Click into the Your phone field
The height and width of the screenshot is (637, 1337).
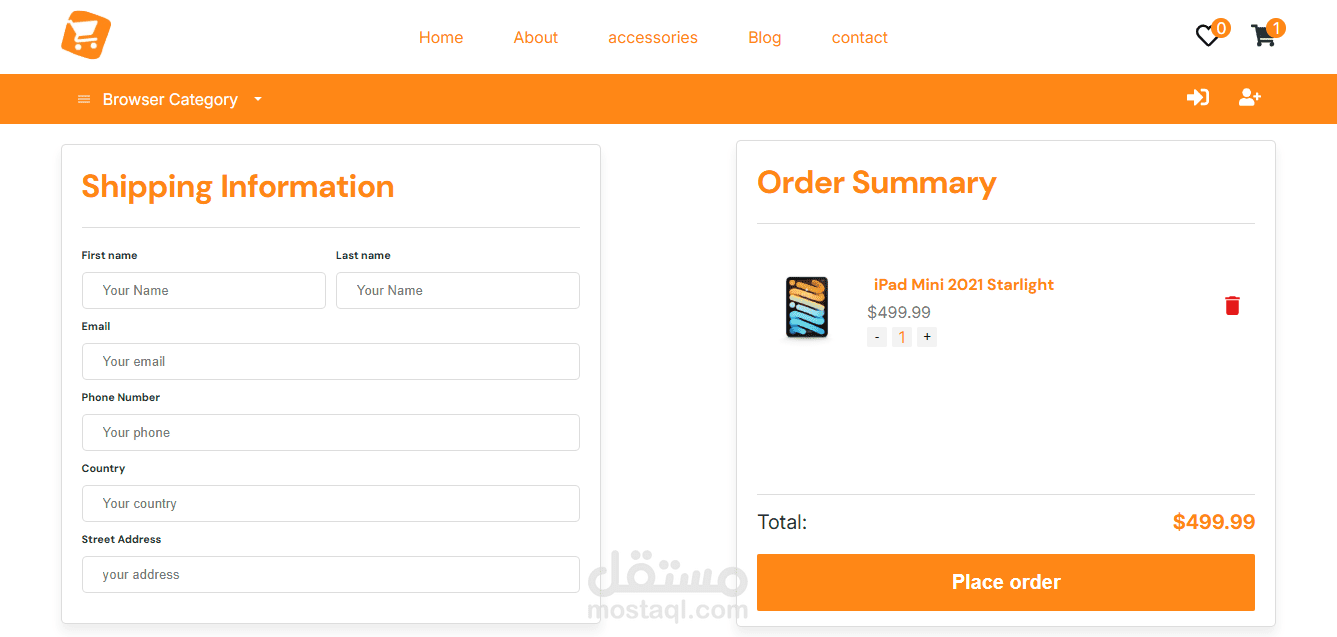(331, 432)
